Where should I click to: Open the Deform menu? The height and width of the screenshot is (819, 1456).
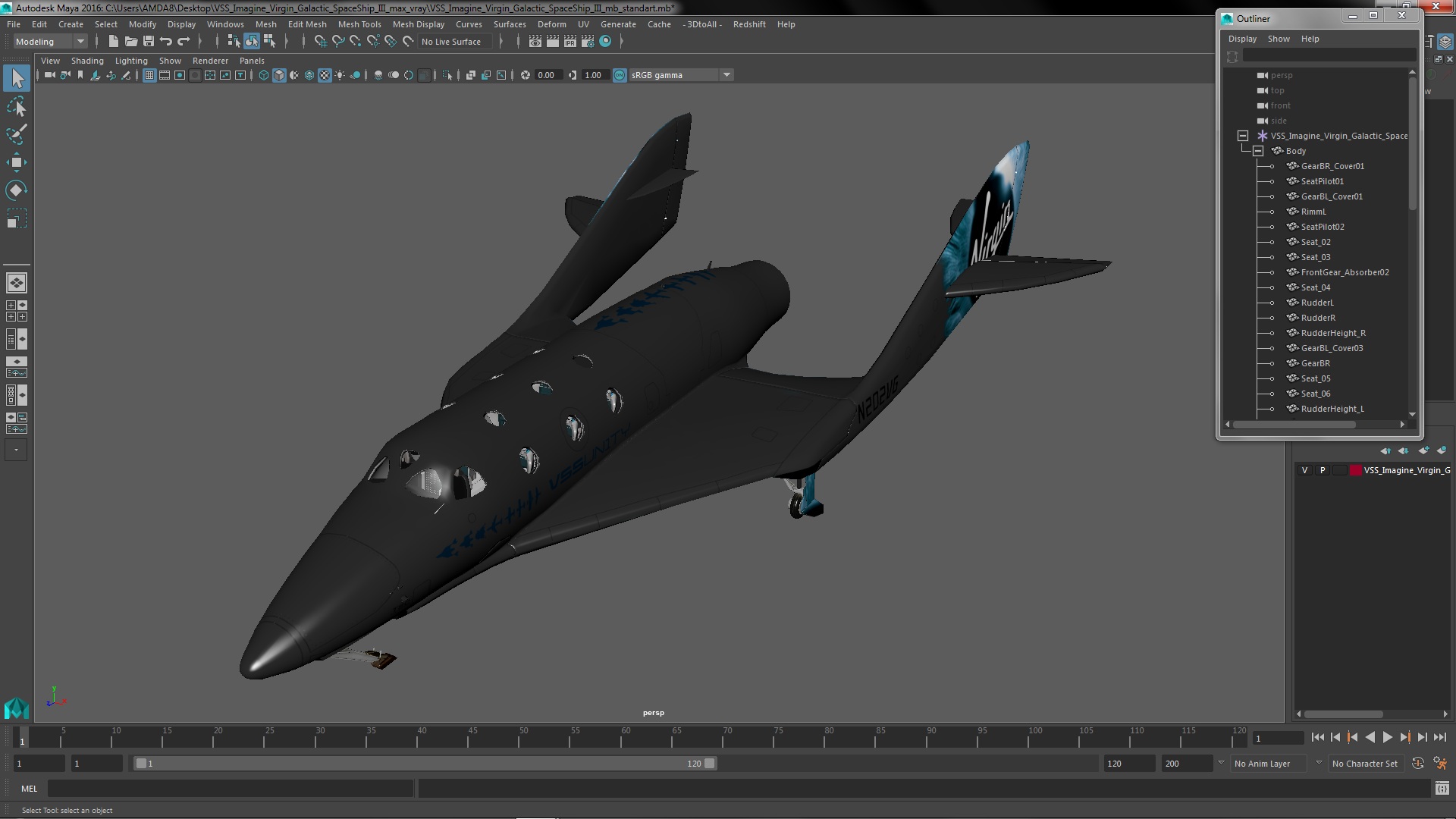click(x=551, y=24)
